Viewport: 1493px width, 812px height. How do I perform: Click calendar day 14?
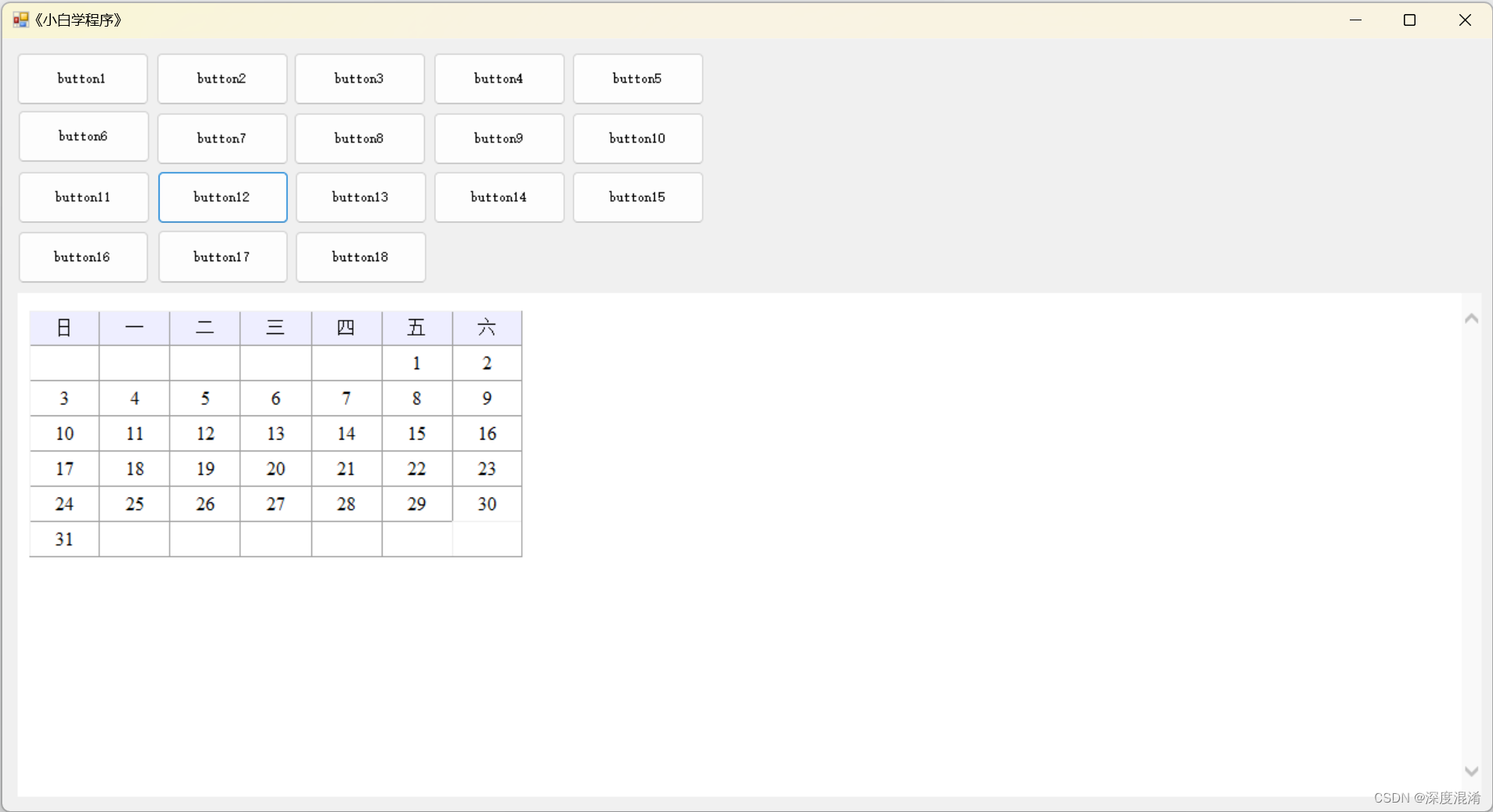[x=347, y=433]
